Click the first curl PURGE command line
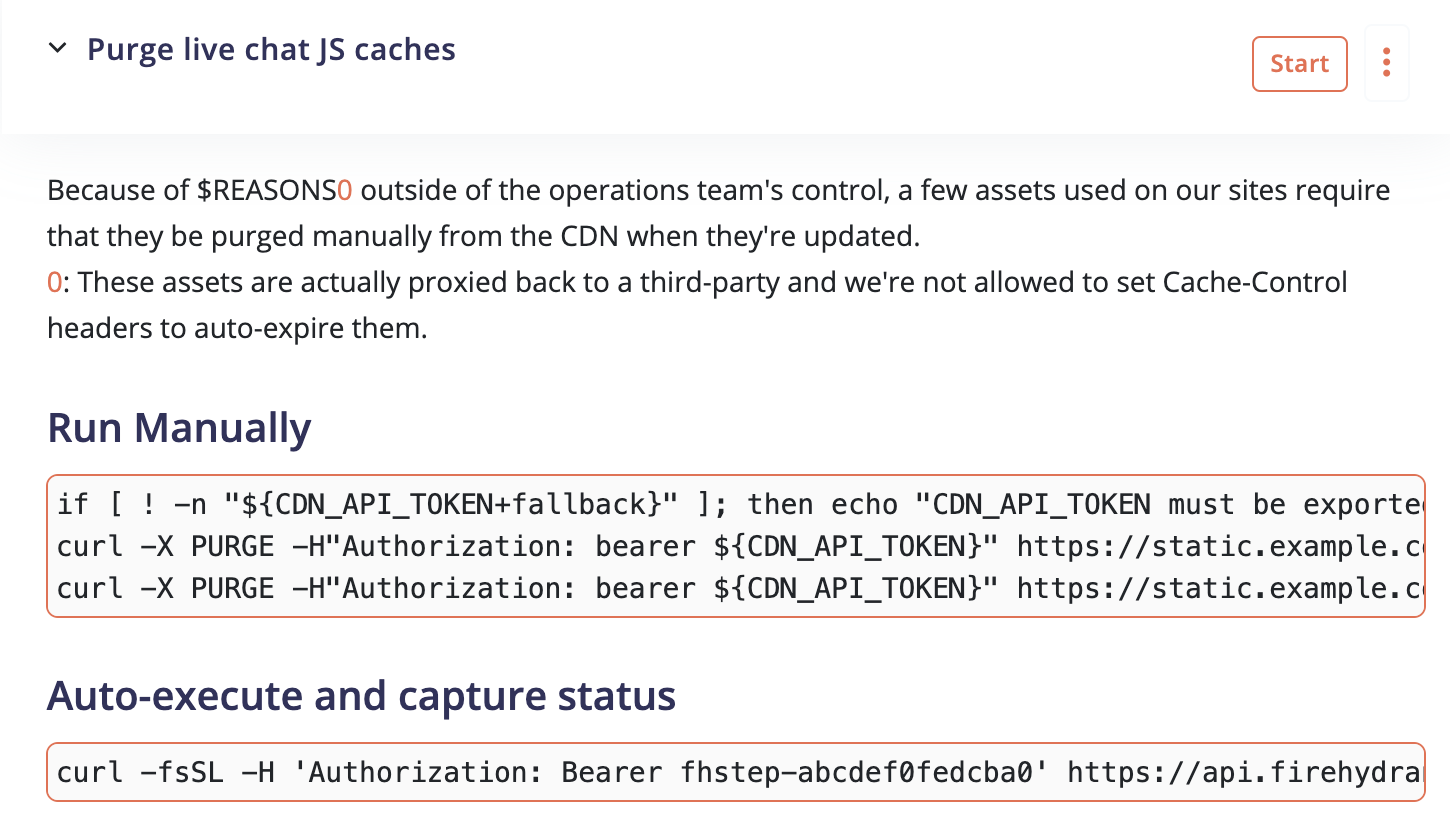 click(500, 546)
